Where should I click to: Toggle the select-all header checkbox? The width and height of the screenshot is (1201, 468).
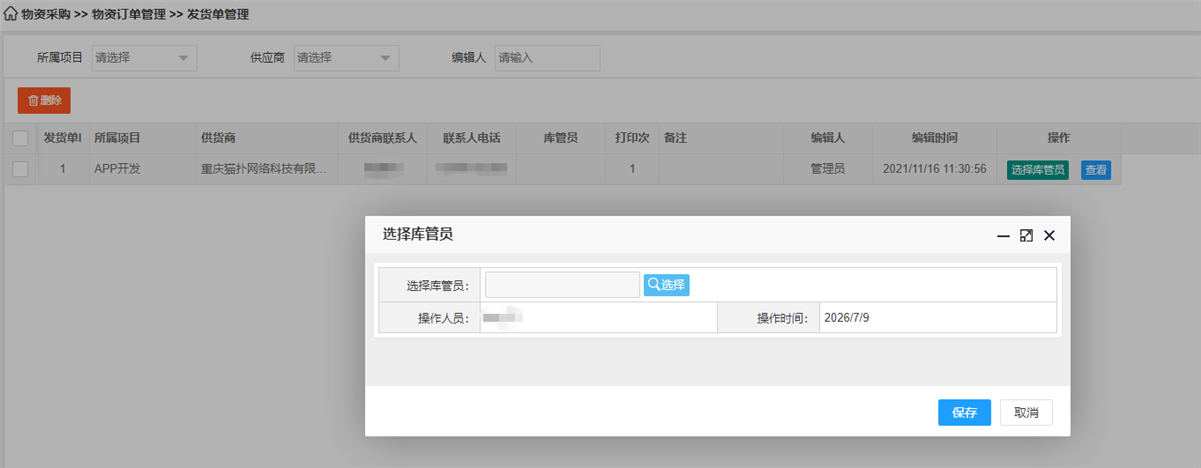tap(20, 138)
